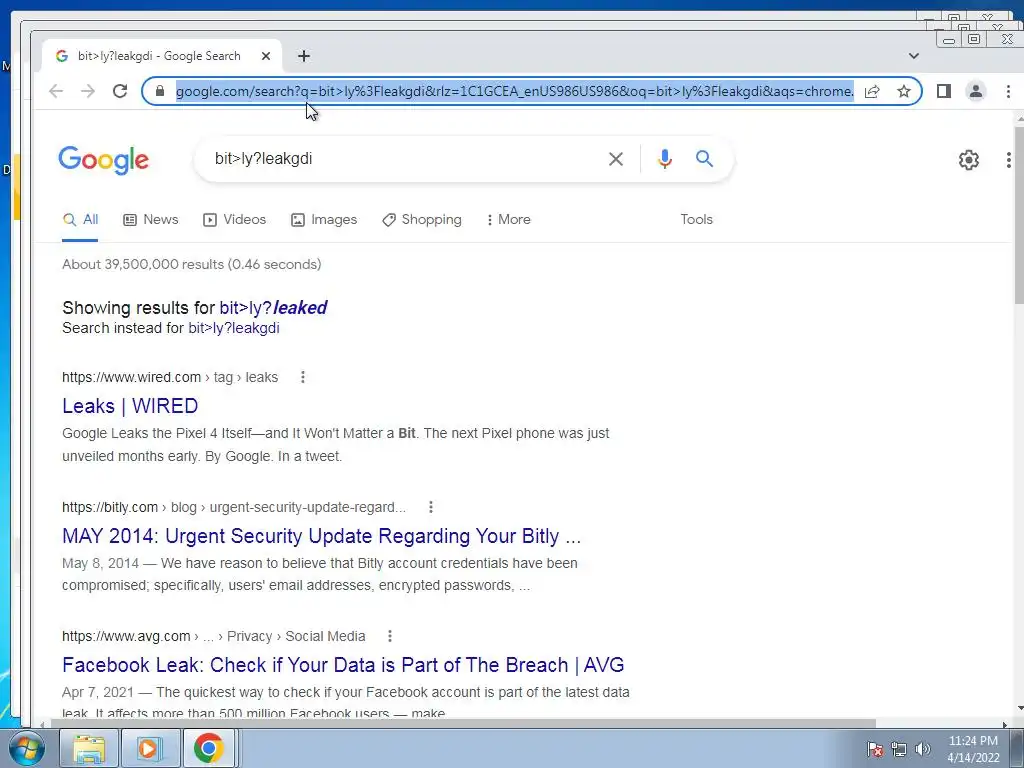Switch to the Shopping tab
Screen dimensions: 1024x768
click(x=422, y=220)
